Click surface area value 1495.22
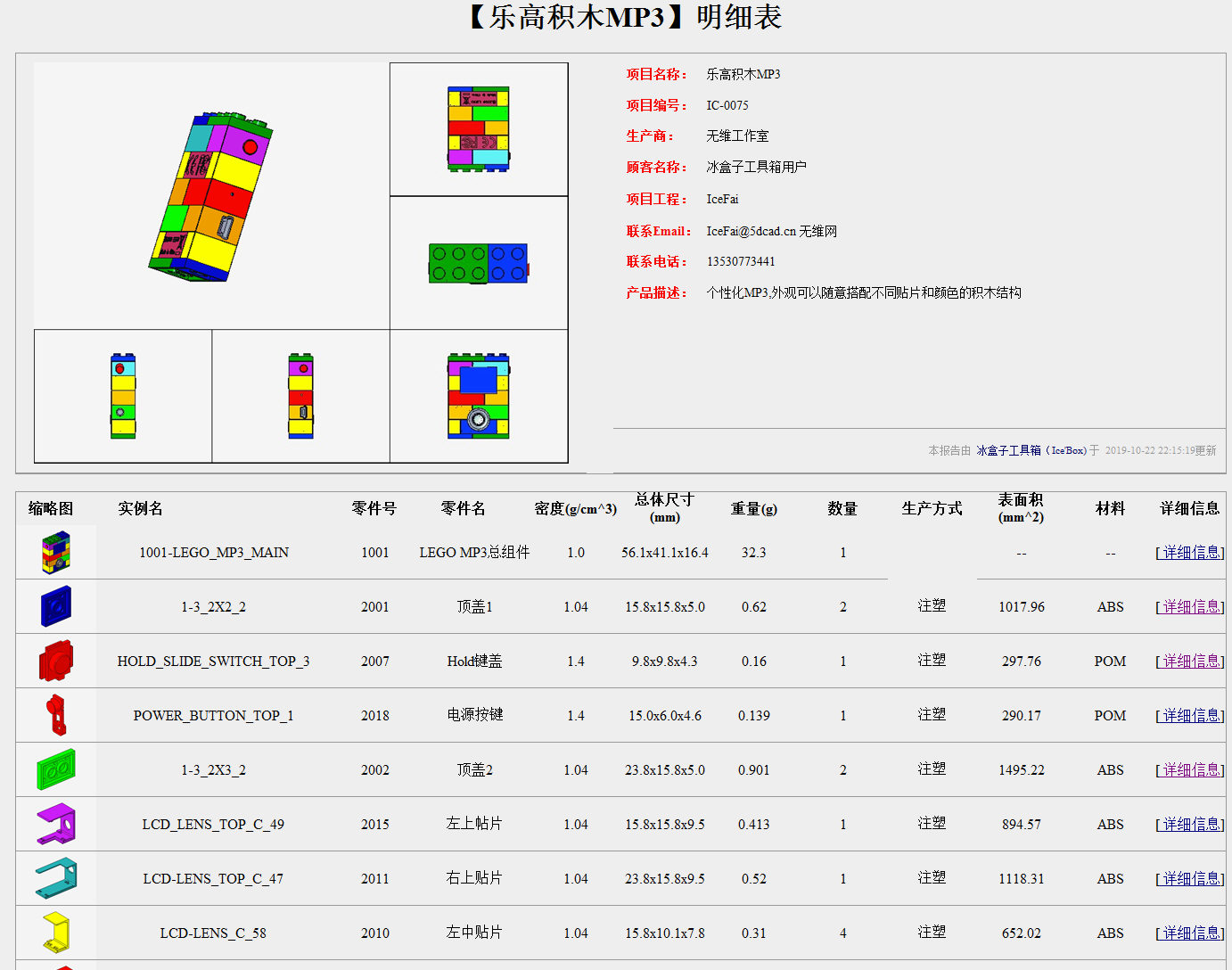 [1022, 770]
